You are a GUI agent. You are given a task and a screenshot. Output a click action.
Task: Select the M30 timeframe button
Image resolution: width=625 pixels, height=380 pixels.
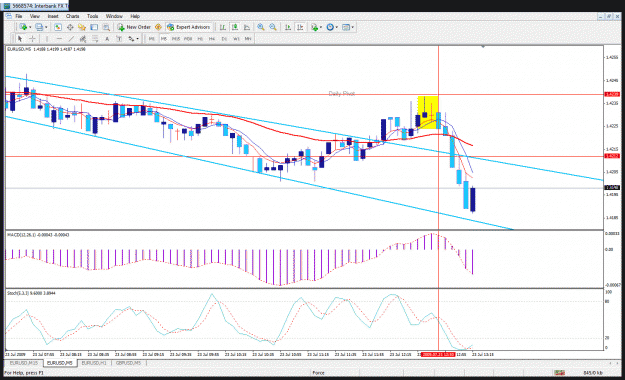(x=188, y=39)
